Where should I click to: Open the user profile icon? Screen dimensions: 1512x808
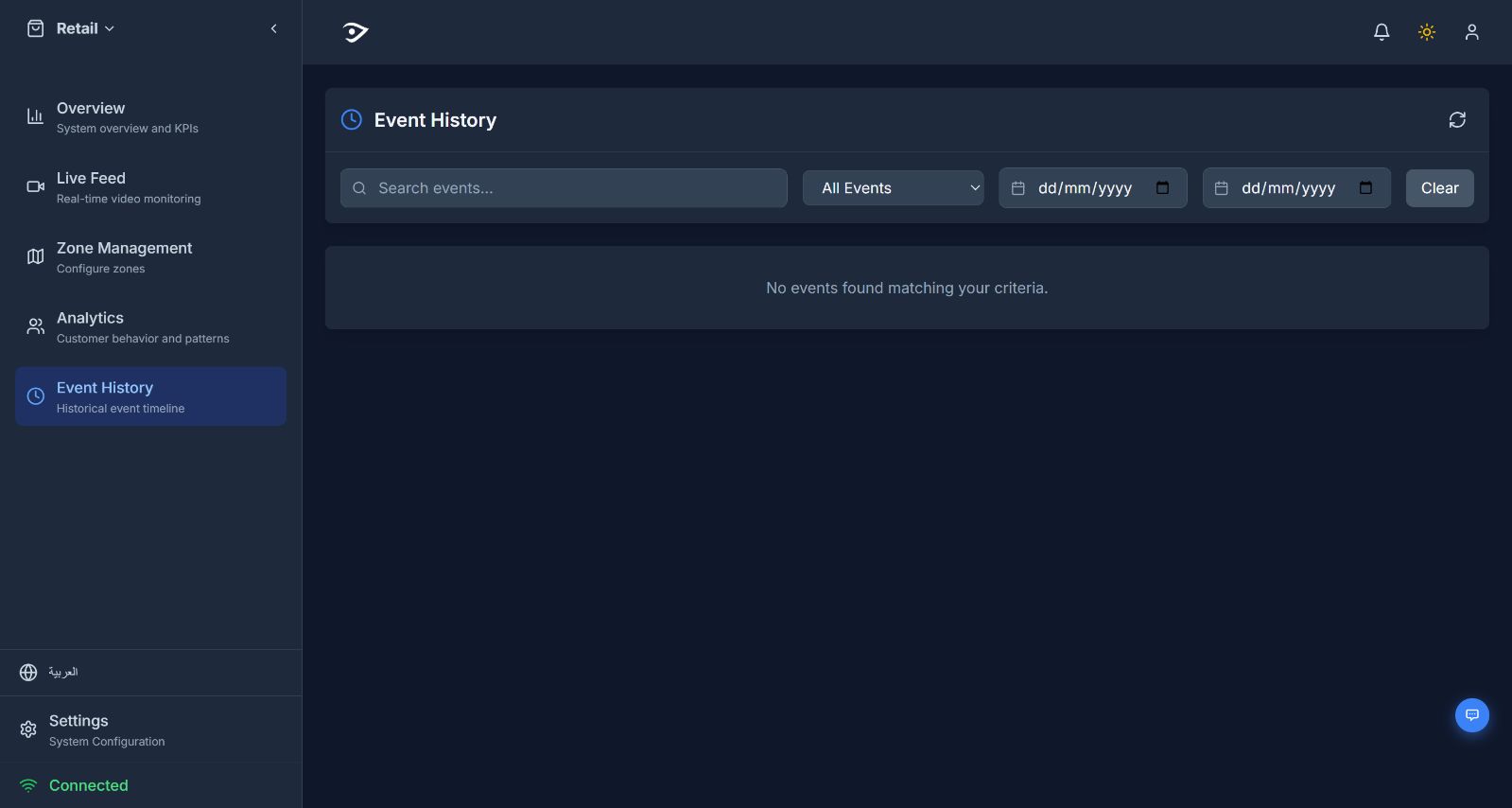[1471, 32]
